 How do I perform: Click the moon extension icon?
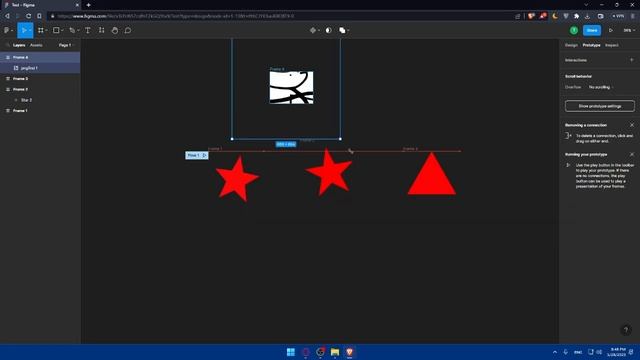tap(555, 16)
